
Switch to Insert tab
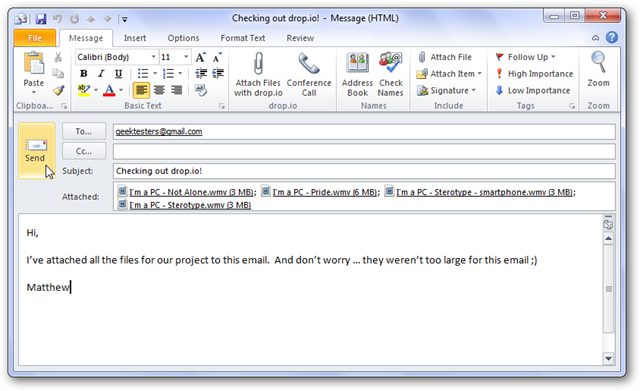[x=135, y=38]
